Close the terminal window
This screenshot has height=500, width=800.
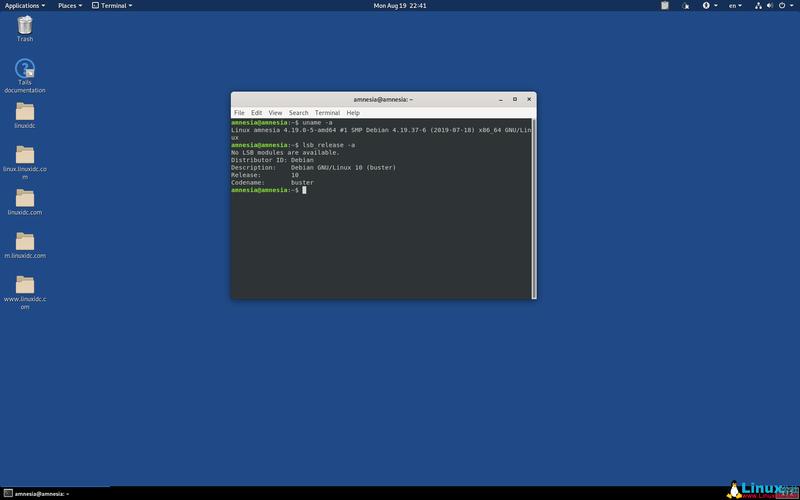click(x=529, y=99)
